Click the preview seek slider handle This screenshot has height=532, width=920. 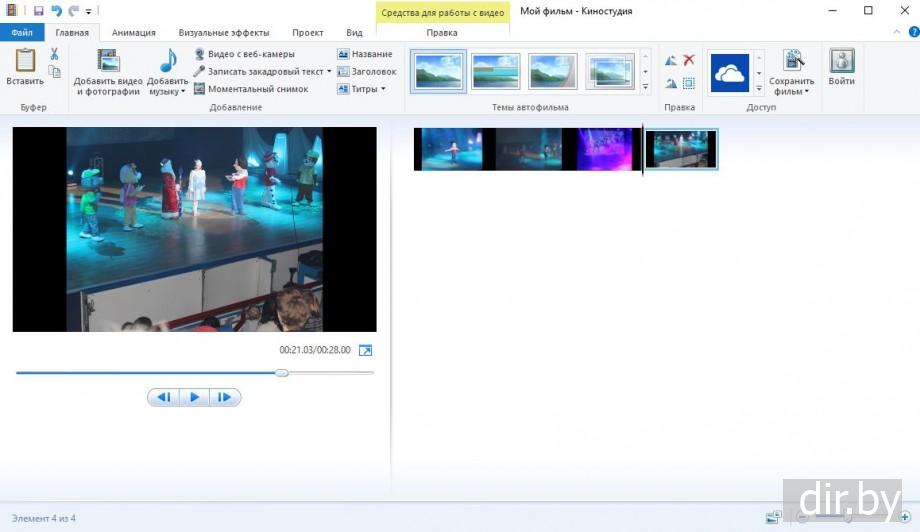tap(282, 373)
